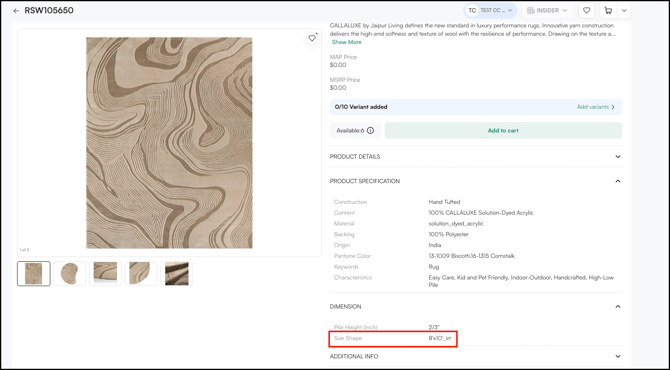The image size is (670, 370).
Task: Select the second thumbnail with irregular-shaped rug
Action: coord(69,273)
